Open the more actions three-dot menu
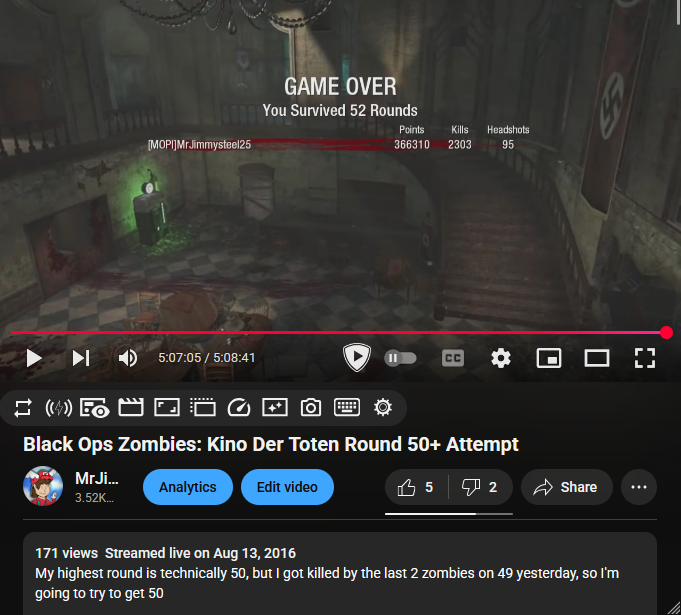Screen dimensions: 681x615 click(x=639, y=487)
